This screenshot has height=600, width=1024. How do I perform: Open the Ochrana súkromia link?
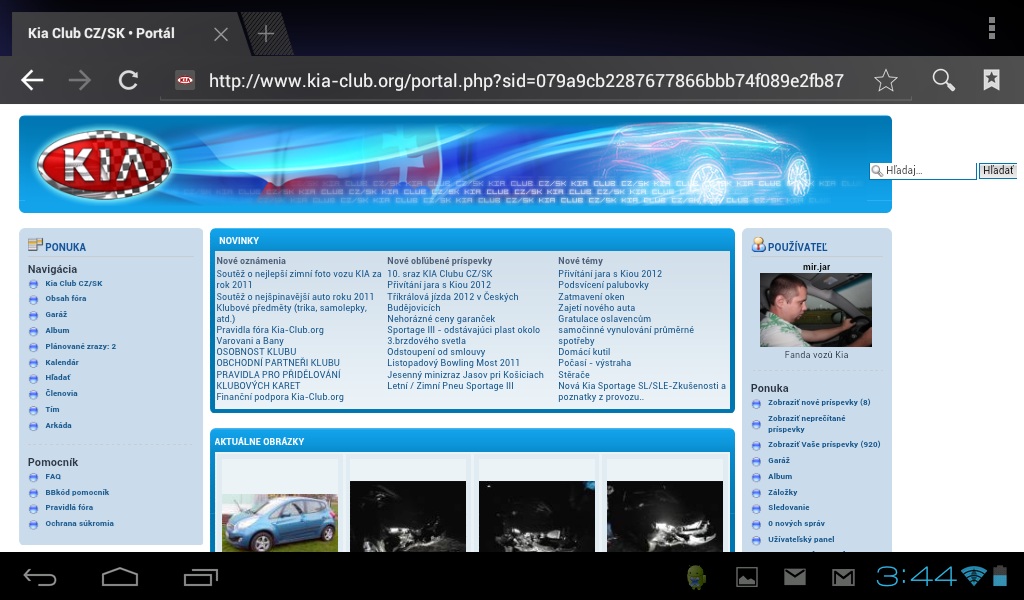pos(79,524)
